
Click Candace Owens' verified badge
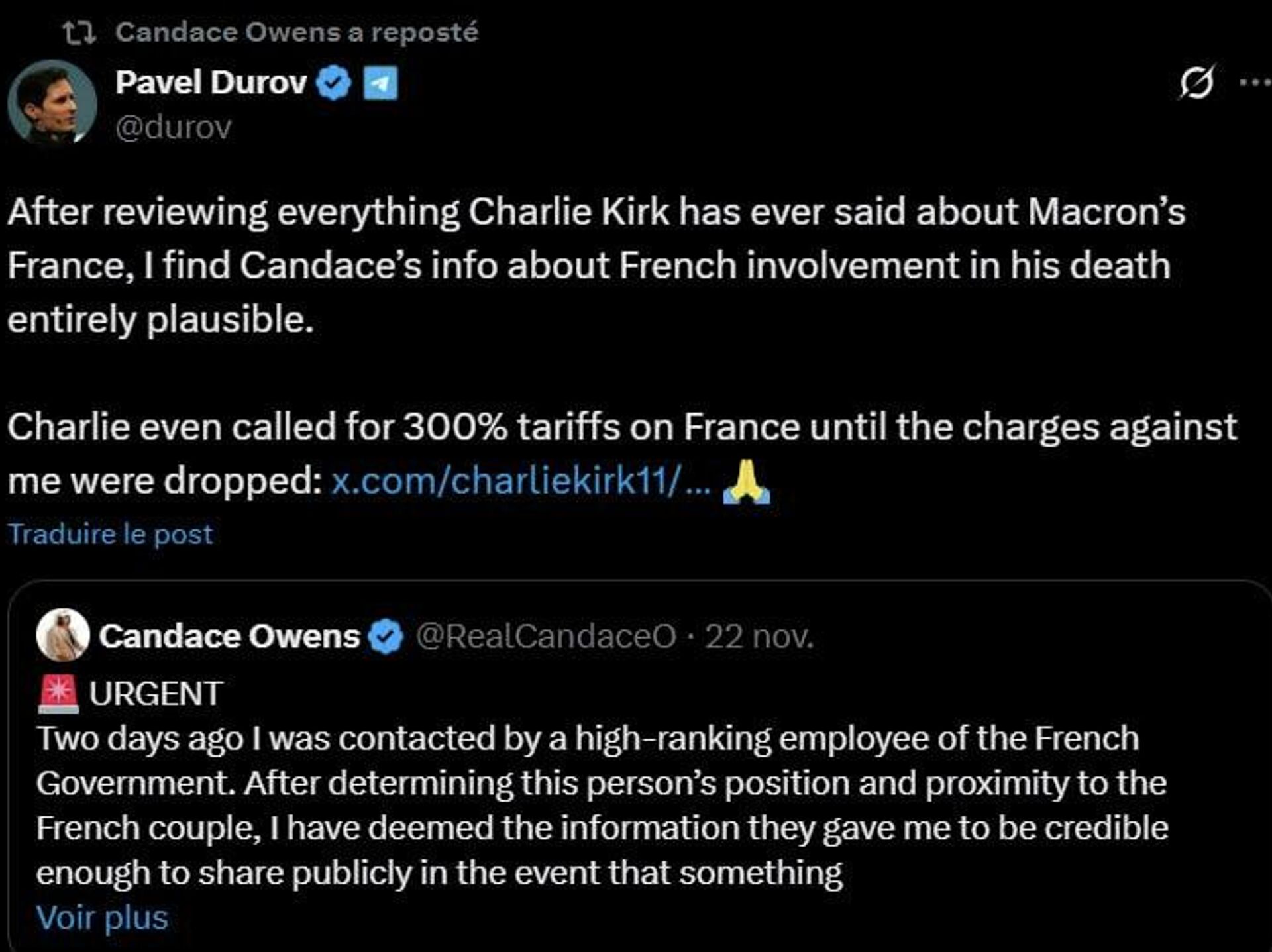388,637
